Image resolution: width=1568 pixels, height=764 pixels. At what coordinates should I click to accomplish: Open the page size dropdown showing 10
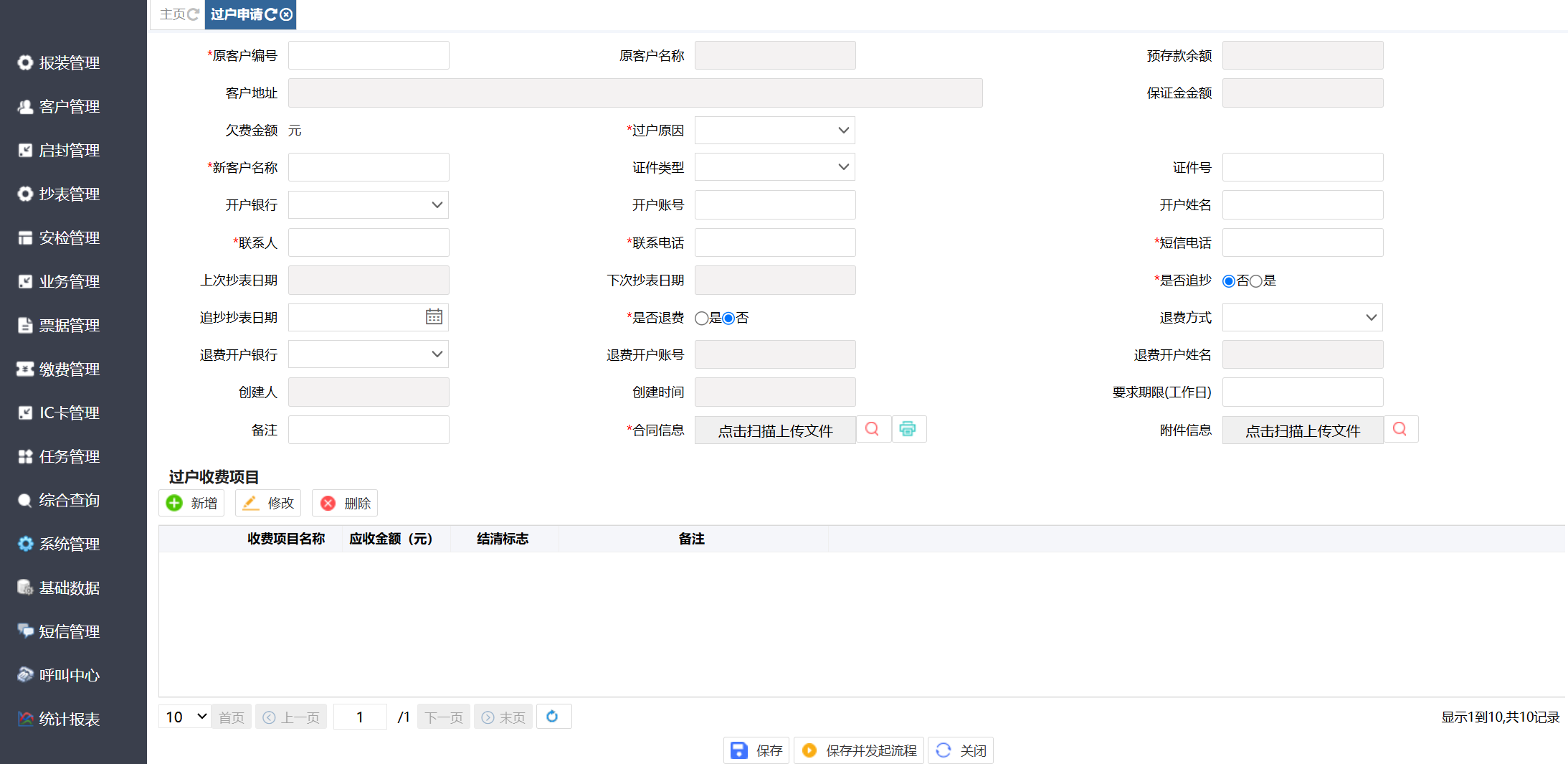tap(185, 717)
